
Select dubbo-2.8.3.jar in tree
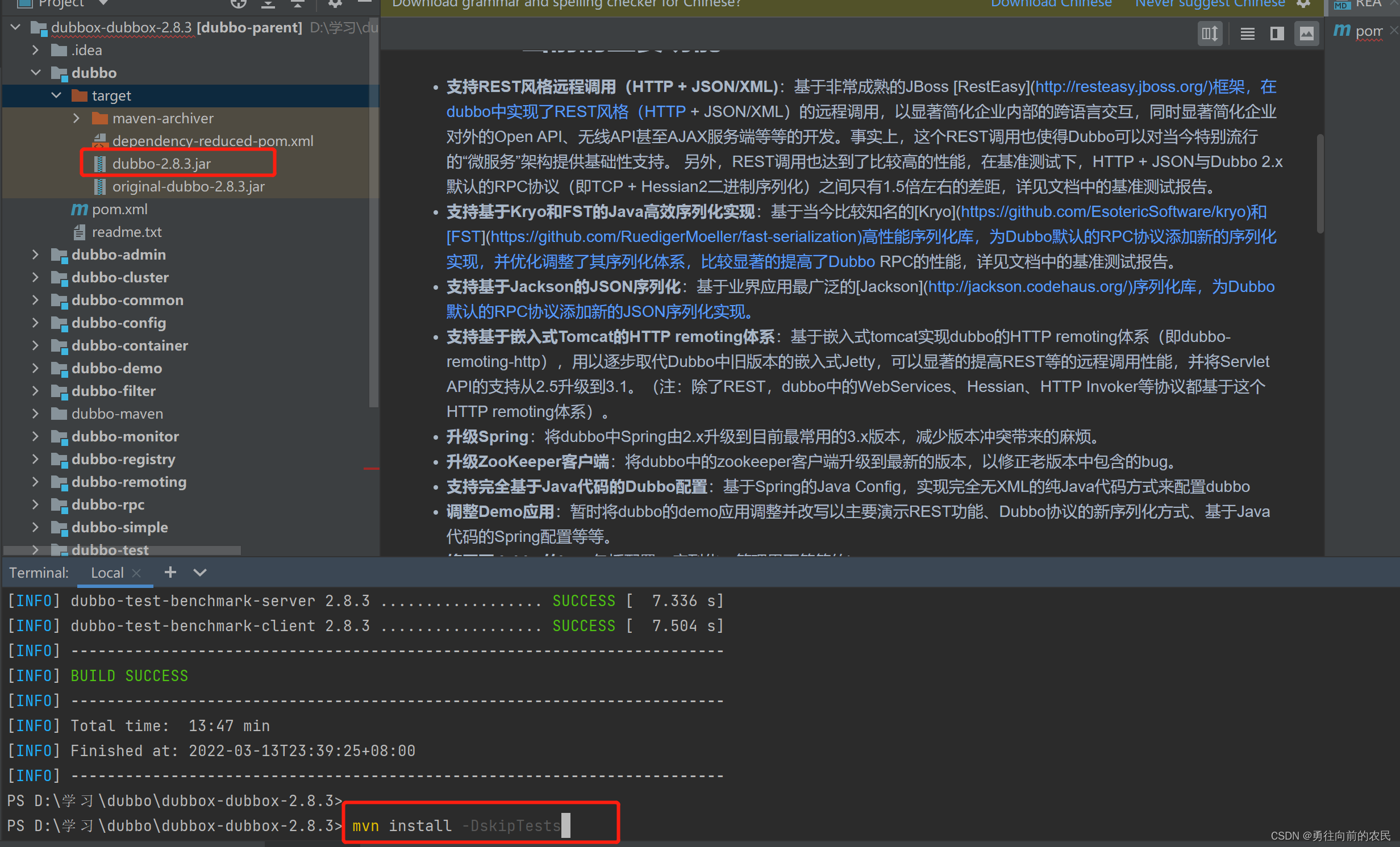point(161,164)
